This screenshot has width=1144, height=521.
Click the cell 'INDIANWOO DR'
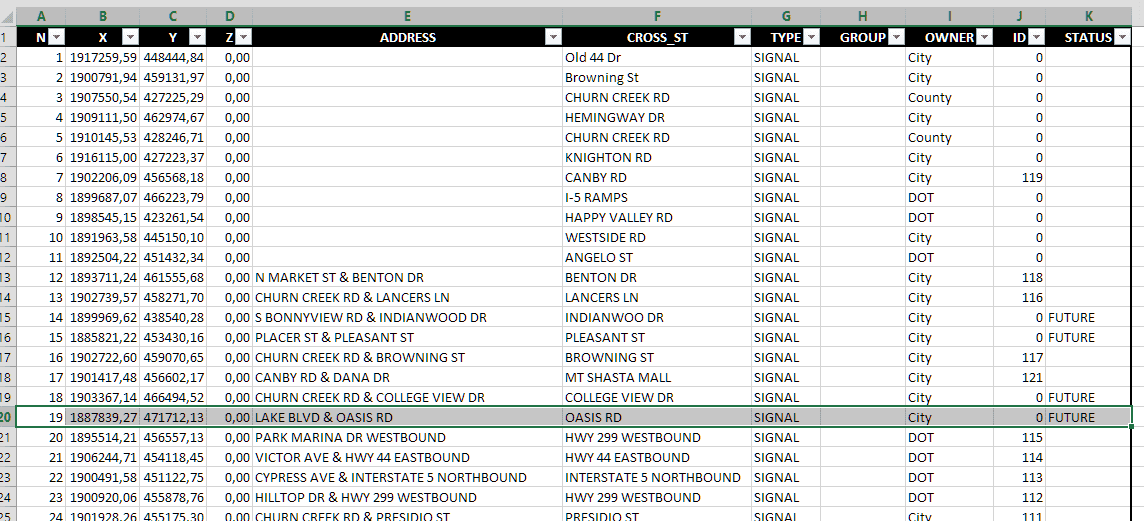(657, 317)
